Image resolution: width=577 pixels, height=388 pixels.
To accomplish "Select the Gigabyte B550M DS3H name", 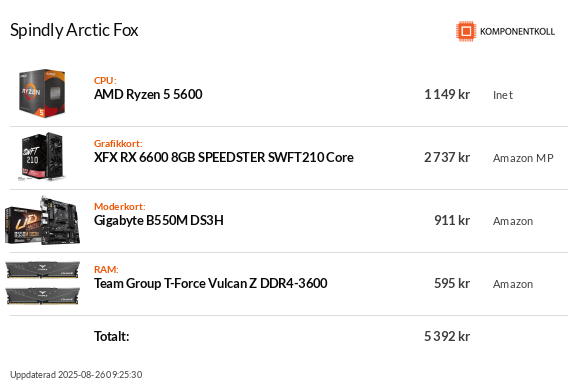I will pos(159,221).
